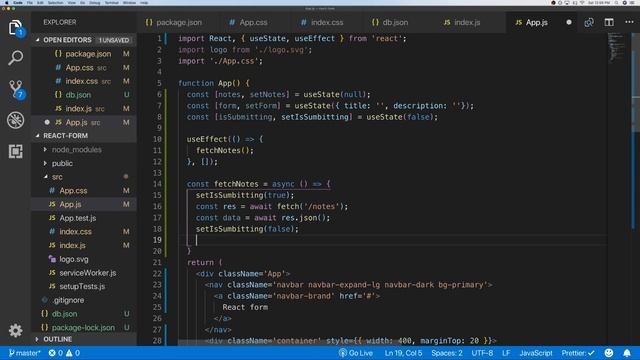Open notifications bell in status bar
The height and width of the screenshot is (360, 640).
coord(627,353)
